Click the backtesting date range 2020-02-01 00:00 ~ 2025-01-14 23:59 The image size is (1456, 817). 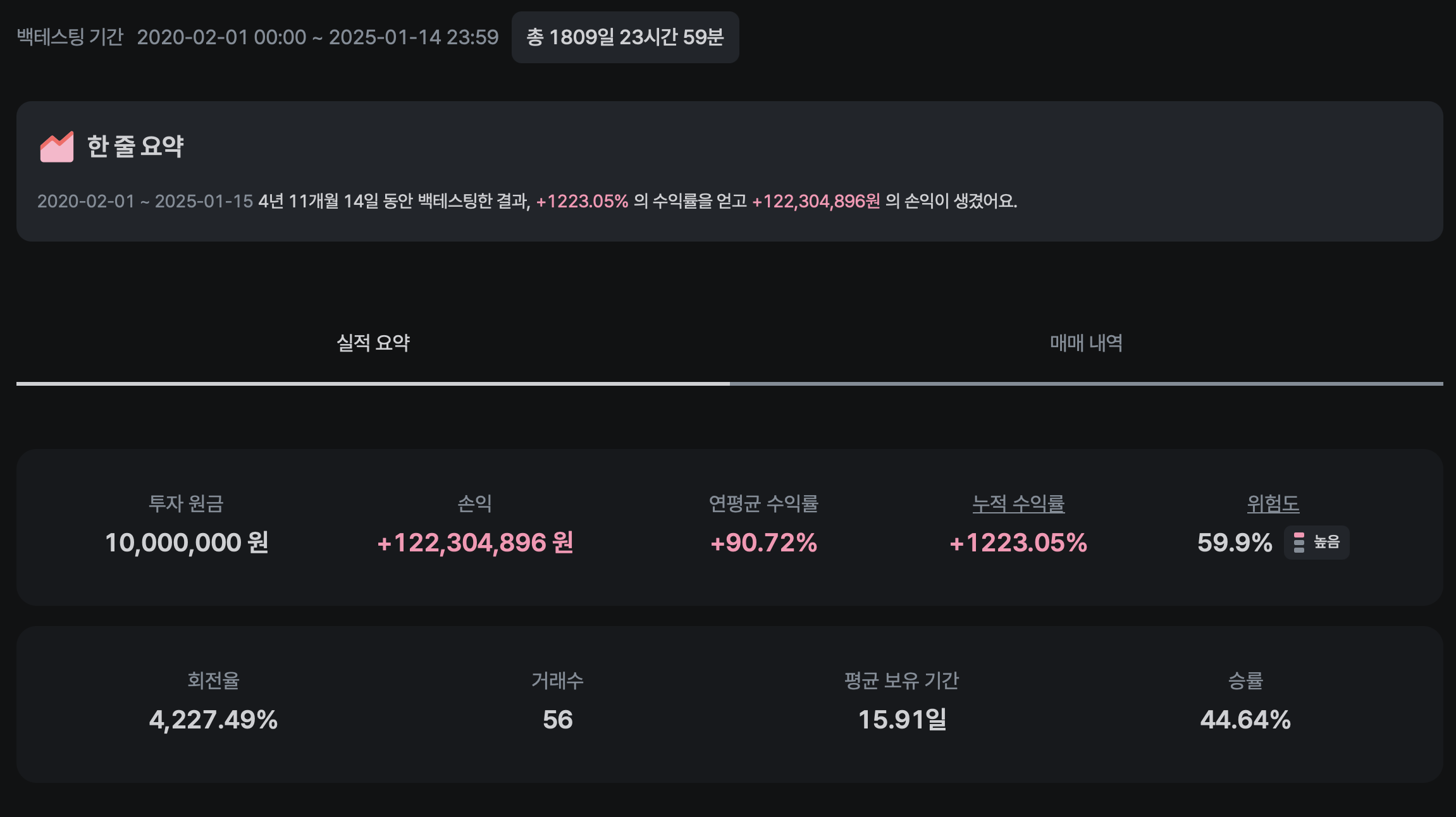click(x=318, y=37)
